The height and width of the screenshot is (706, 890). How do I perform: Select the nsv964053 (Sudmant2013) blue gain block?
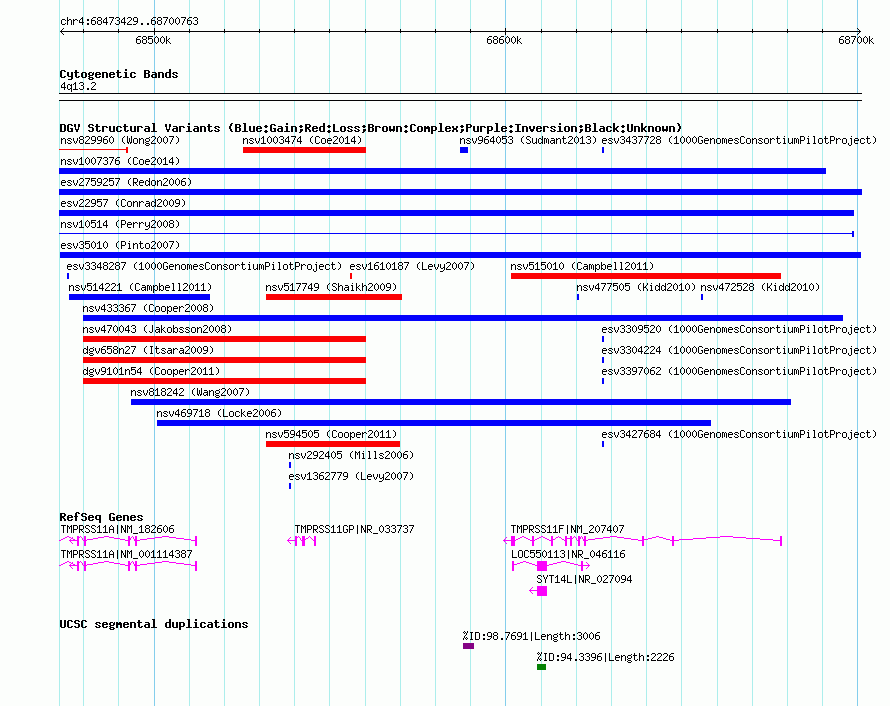pos(464,150)
